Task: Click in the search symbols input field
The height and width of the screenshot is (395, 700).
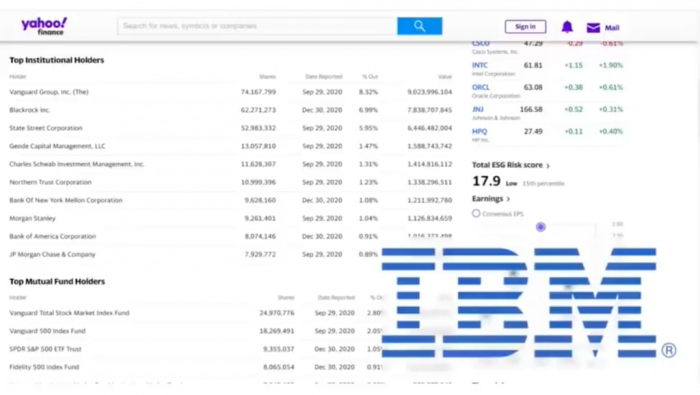Action: click(x=257, y=26)
